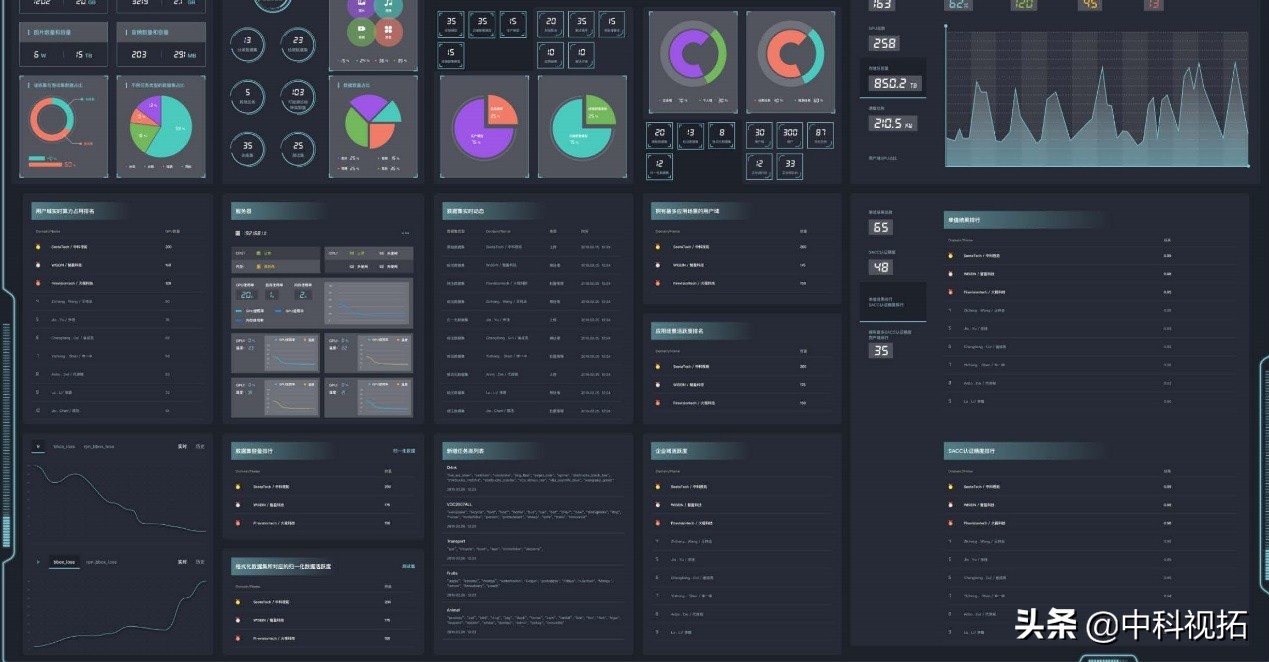Switch lower loss chart to 实时
Image resolution: width=1269 pixels, height=662 pixels.
pos(182,562)
